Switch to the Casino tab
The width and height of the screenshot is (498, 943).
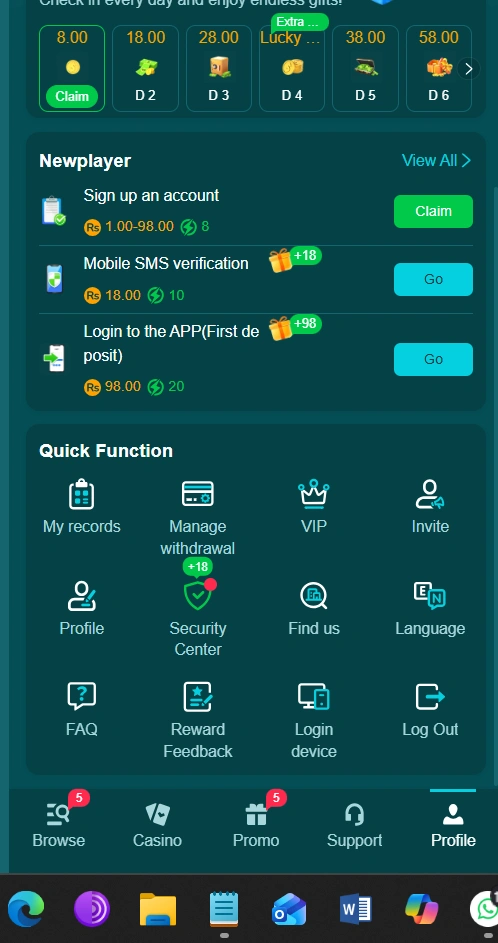[x=158, y=826]
